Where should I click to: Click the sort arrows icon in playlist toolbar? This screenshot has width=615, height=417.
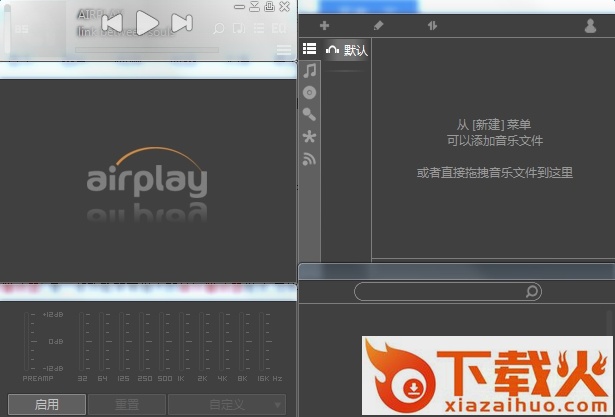tap(432, 25)
